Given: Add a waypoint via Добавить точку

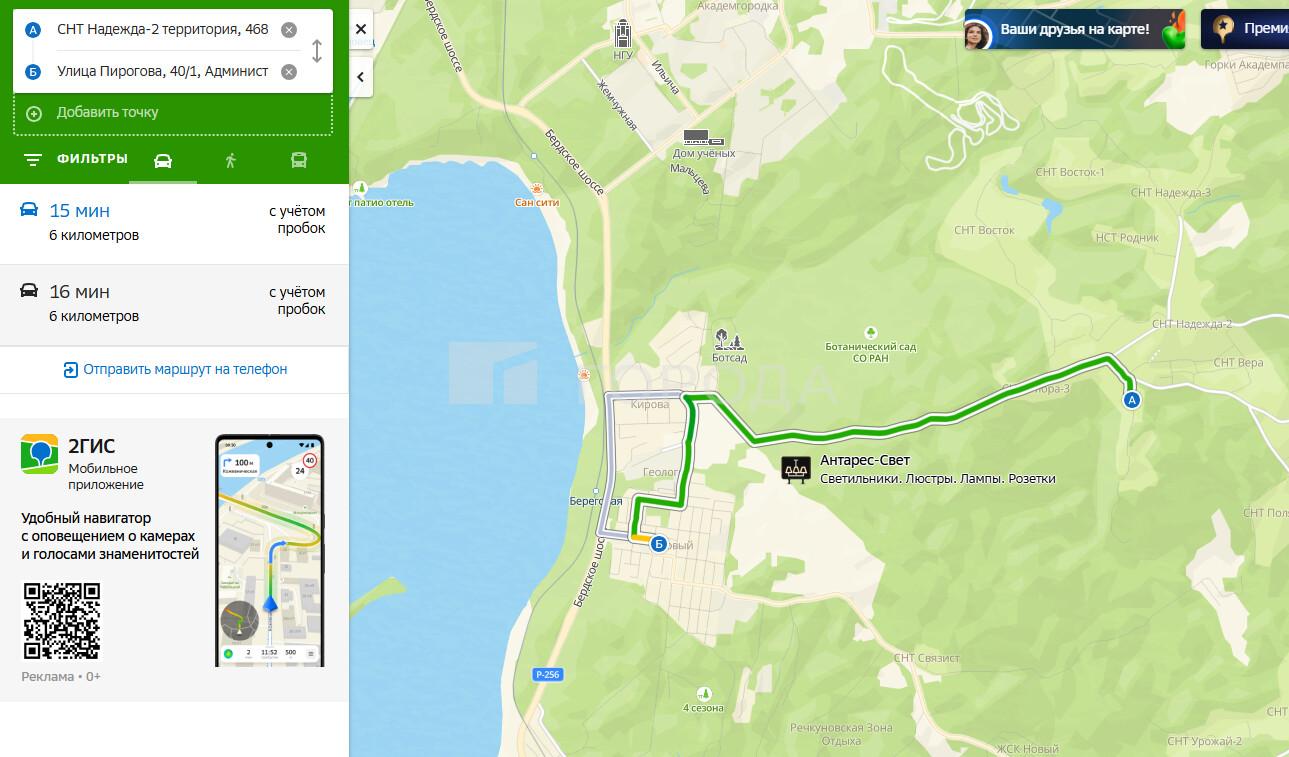Looking at the screenshot, I should coord(172,113).
